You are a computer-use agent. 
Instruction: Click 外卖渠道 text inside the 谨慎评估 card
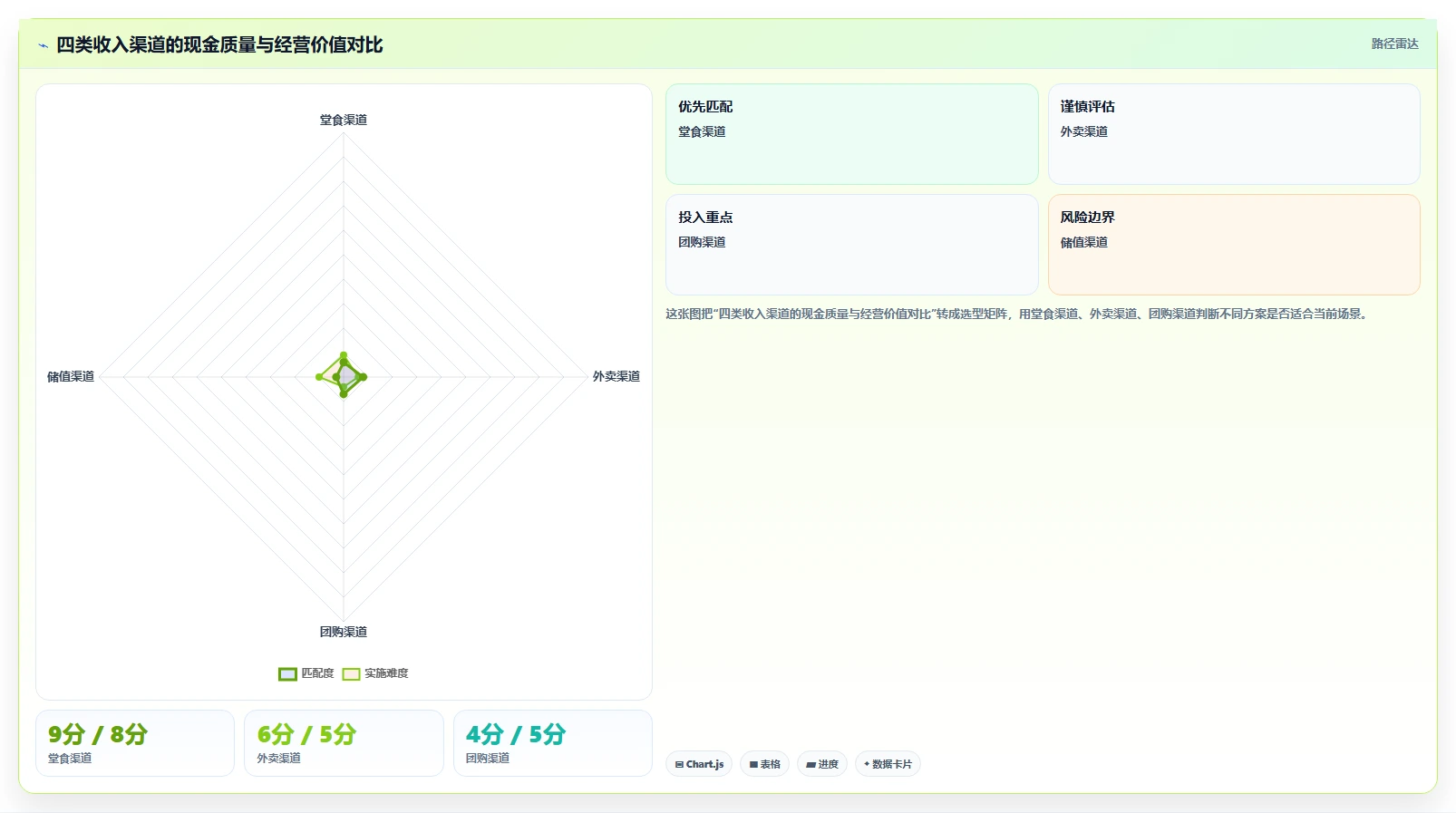(x=1084, y=131)
